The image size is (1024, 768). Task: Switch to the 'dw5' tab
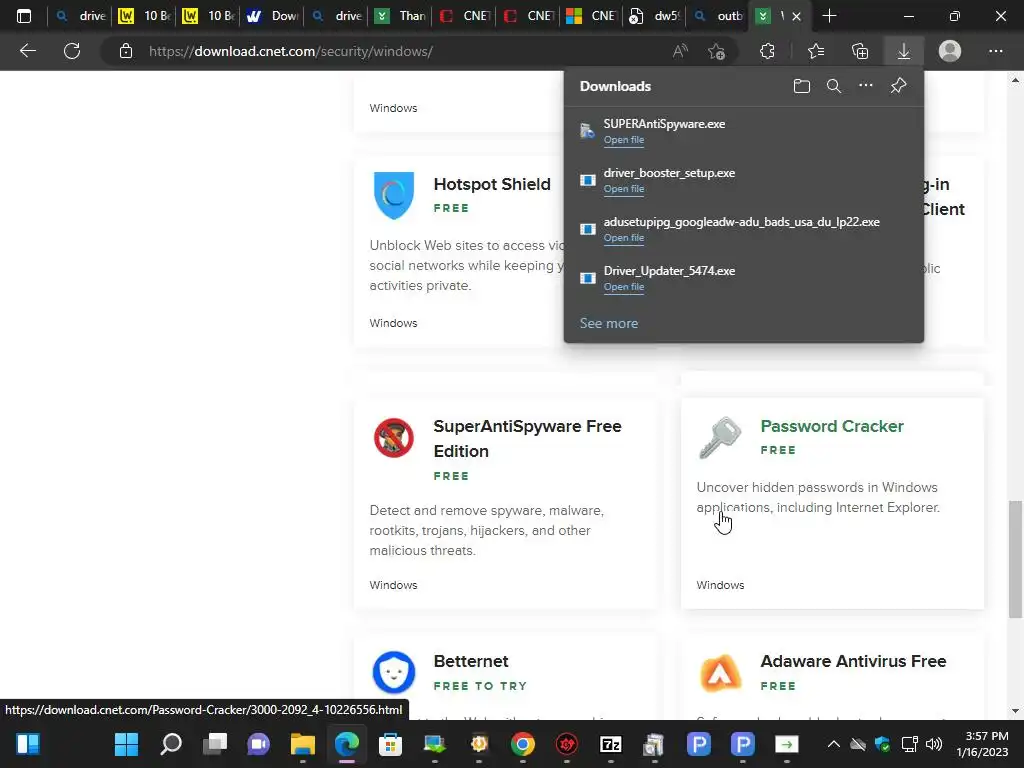point(656,16)
